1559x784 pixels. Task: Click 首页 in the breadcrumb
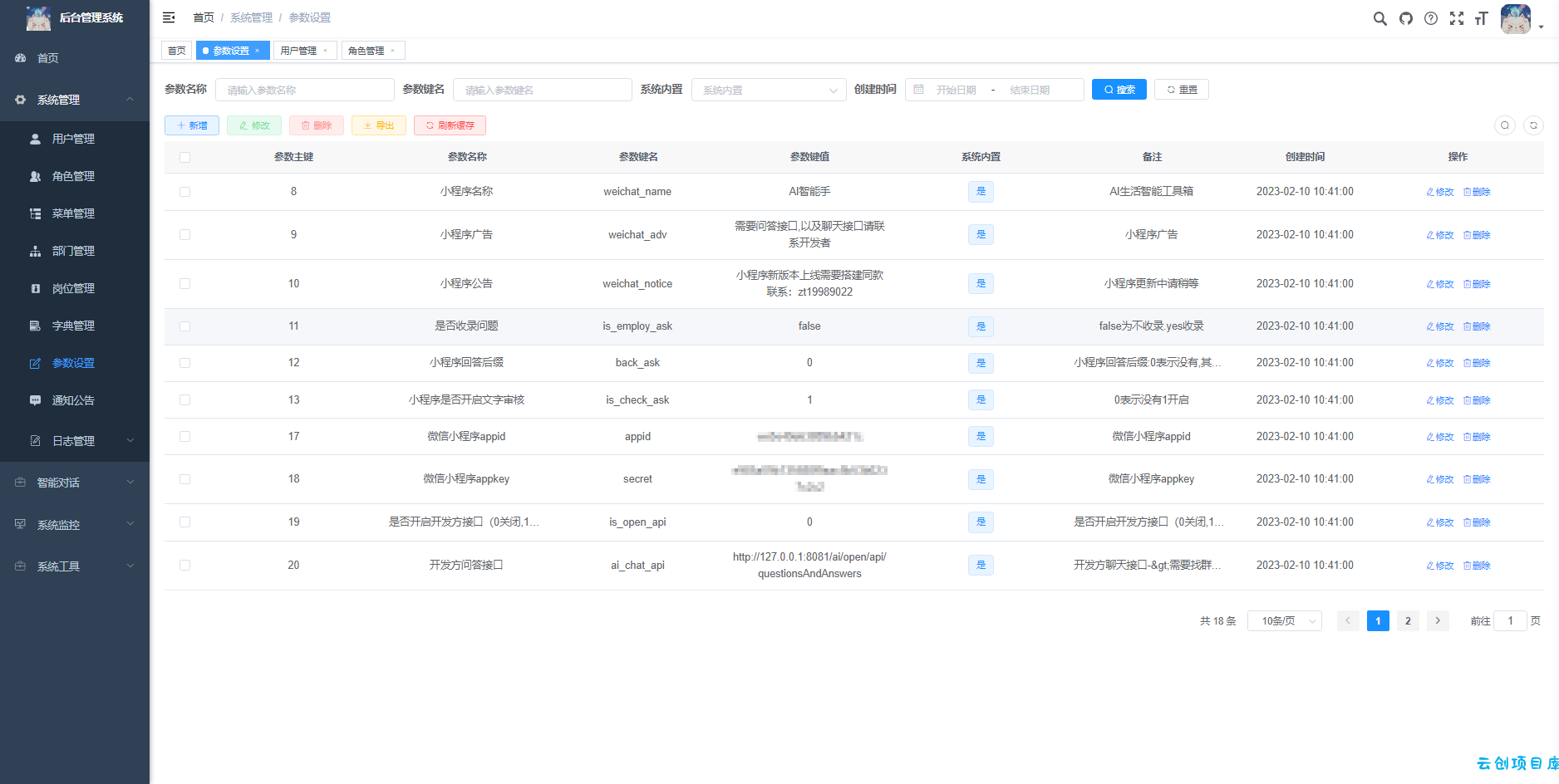tap(204, 17)
